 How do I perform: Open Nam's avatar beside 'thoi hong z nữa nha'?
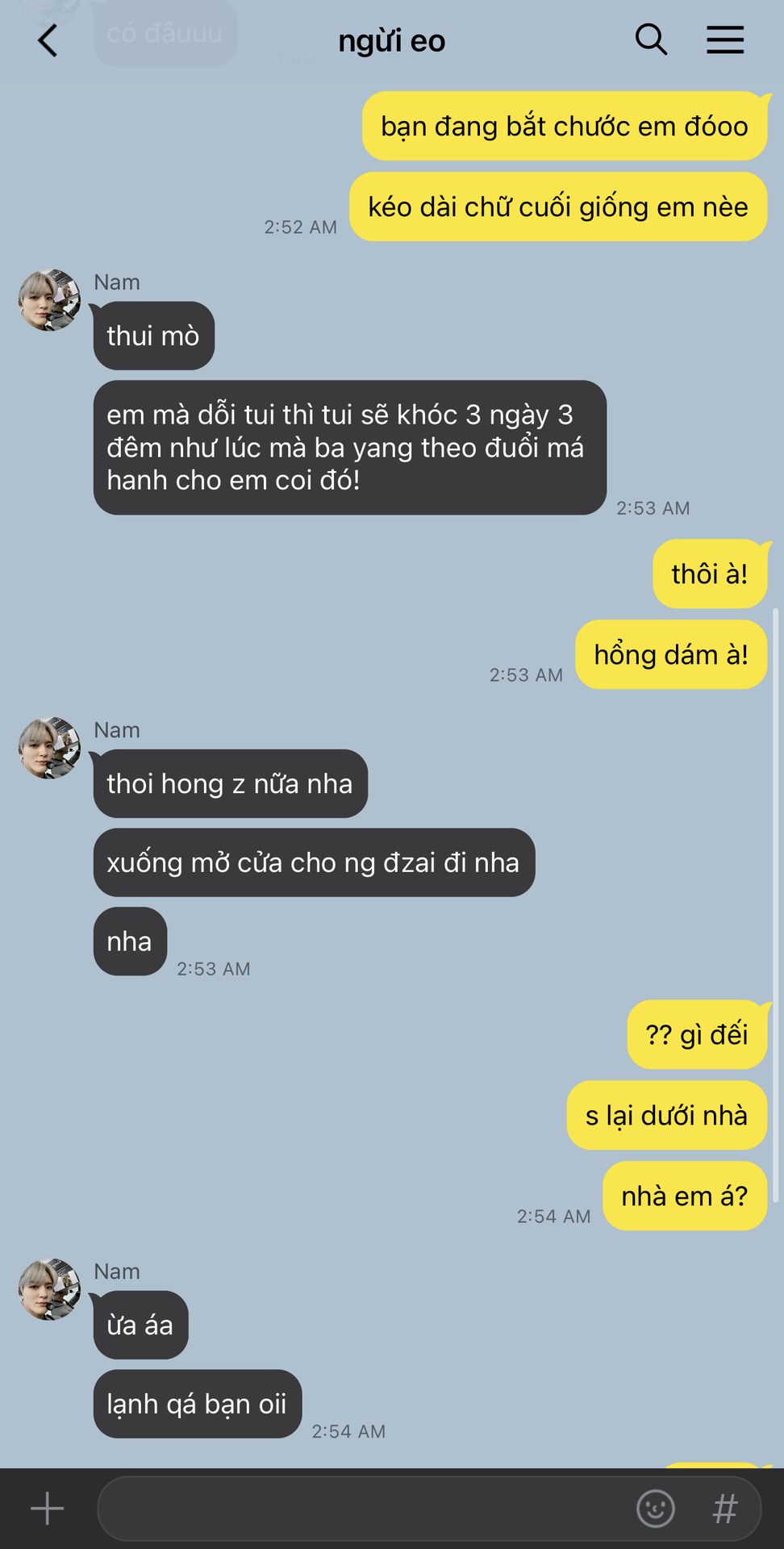tap(50, 748)
